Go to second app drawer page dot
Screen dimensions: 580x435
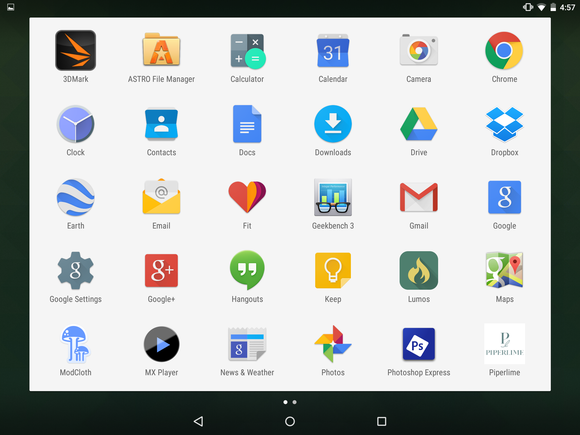[x=294, y=402]
